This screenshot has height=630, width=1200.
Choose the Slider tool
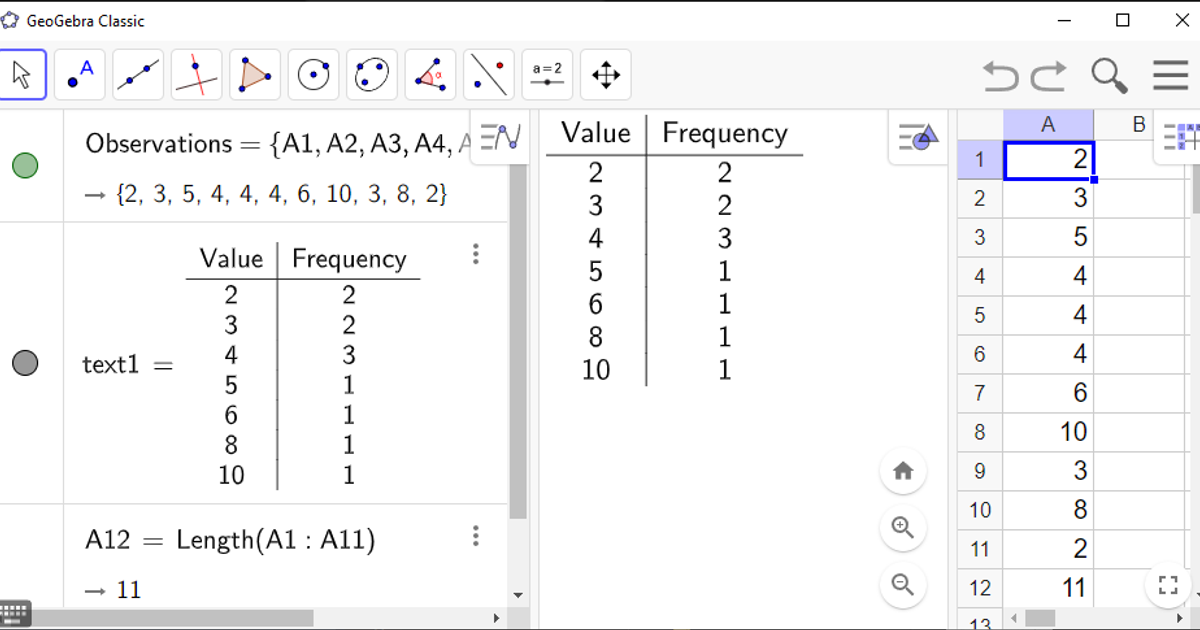coord(547,75)
